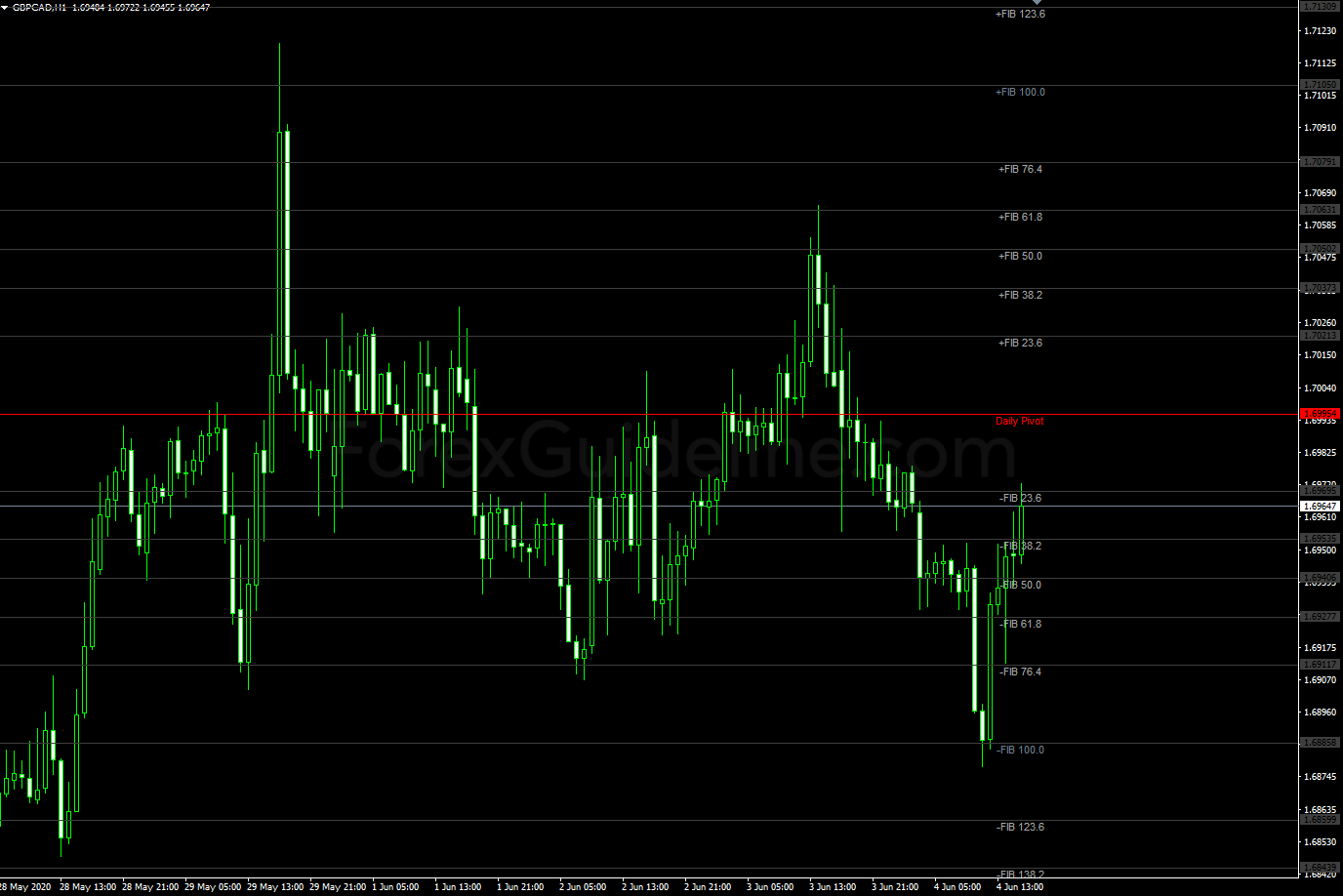
Task: Click the 1.70910 price scale value
Action: [x=1321, y=128]
